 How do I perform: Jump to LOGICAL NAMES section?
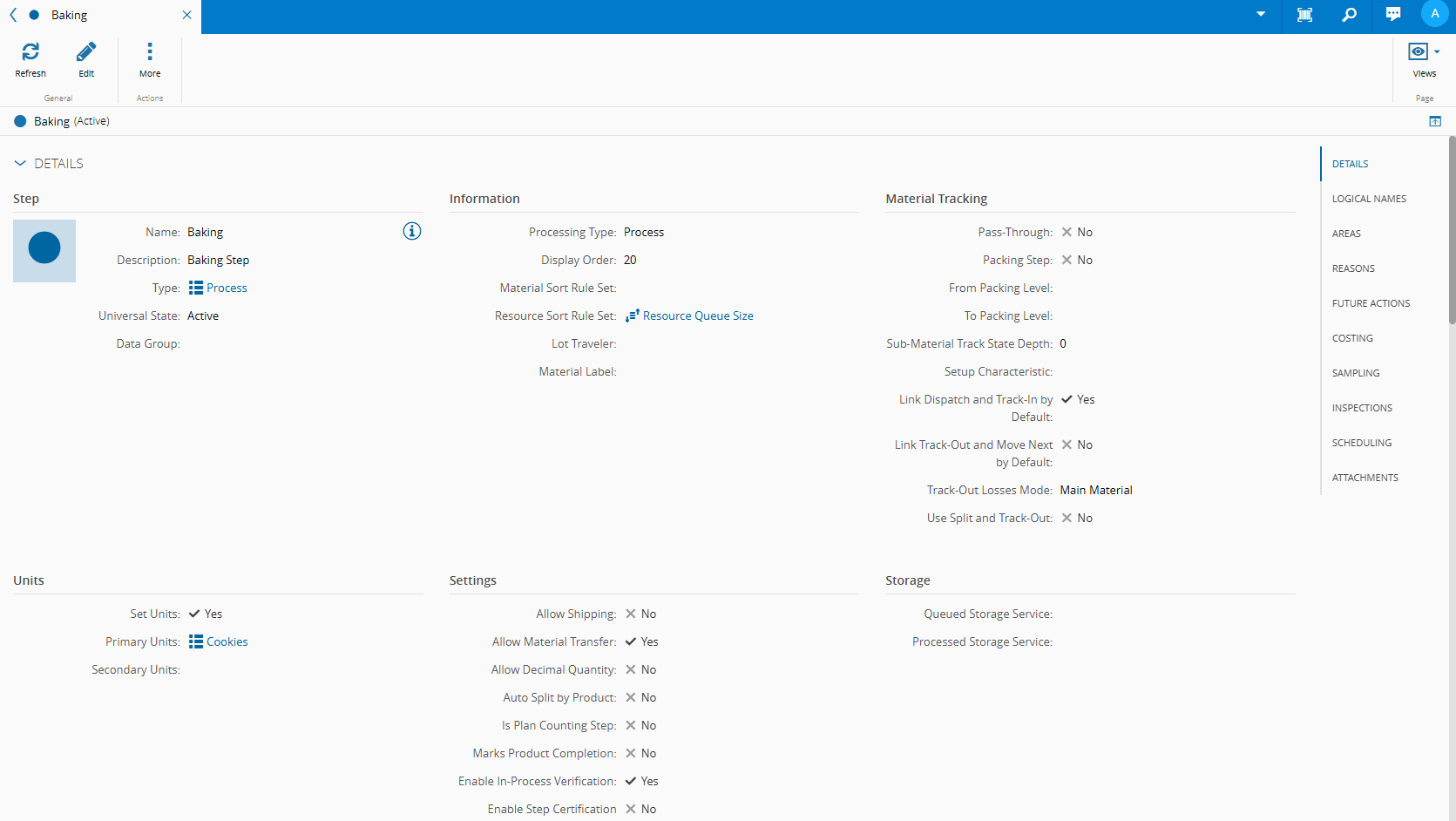1369,199
